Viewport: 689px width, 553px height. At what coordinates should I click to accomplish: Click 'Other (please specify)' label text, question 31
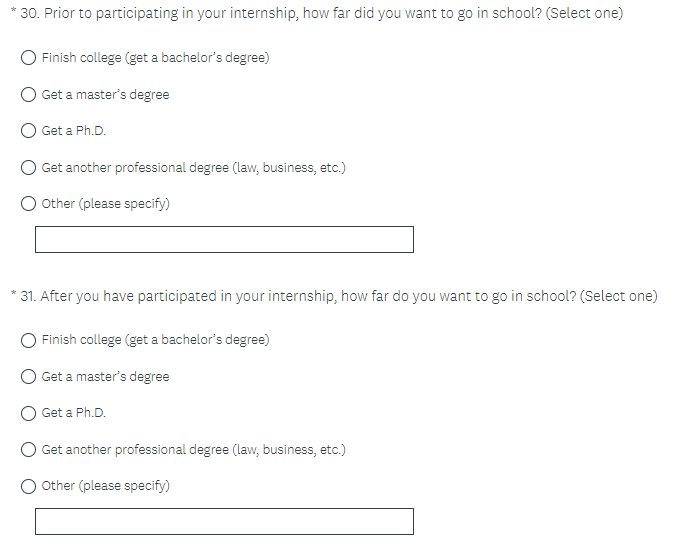105,486
